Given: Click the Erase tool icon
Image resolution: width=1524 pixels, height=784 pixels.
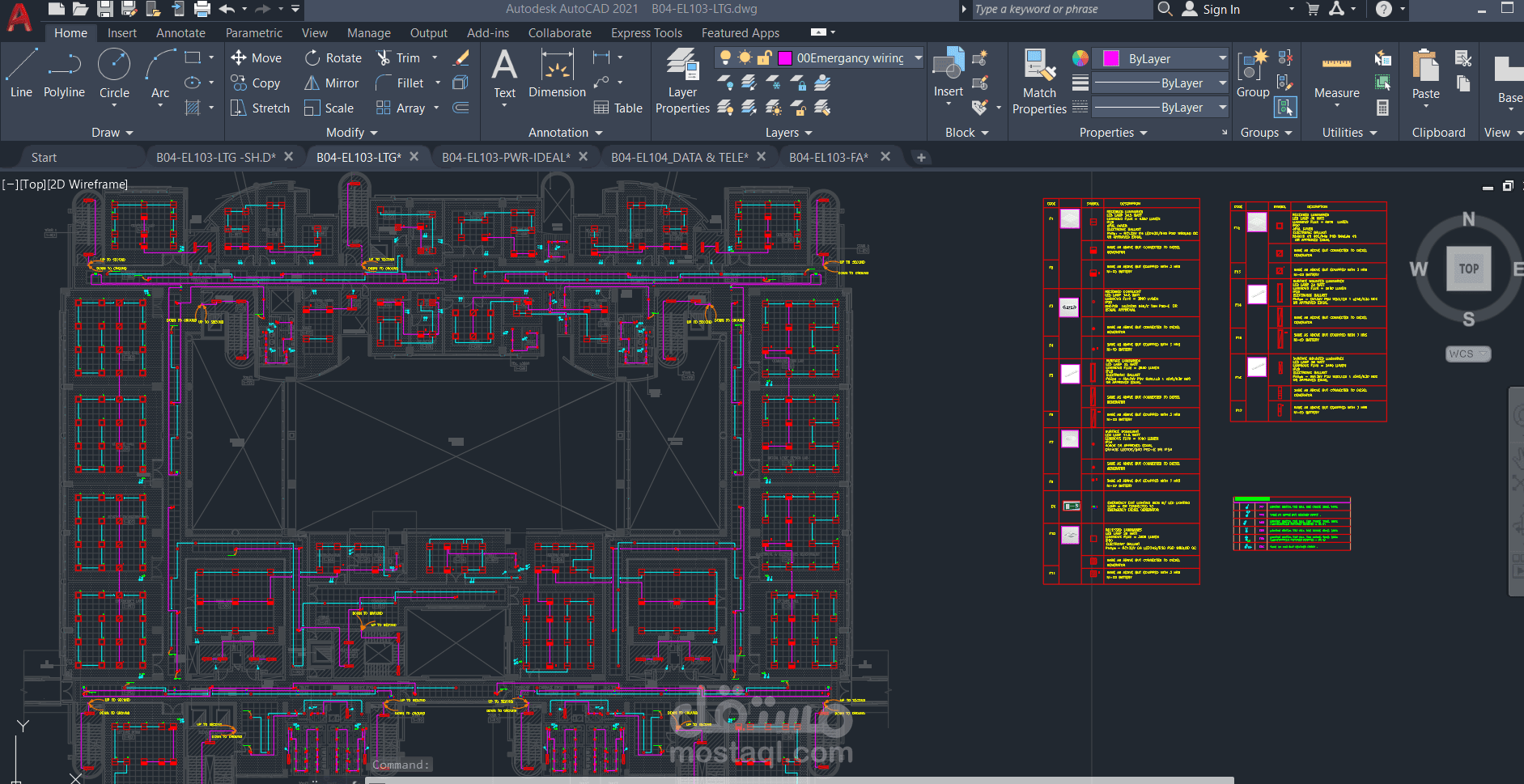Looking at the screenshot, I should [461, 58].
